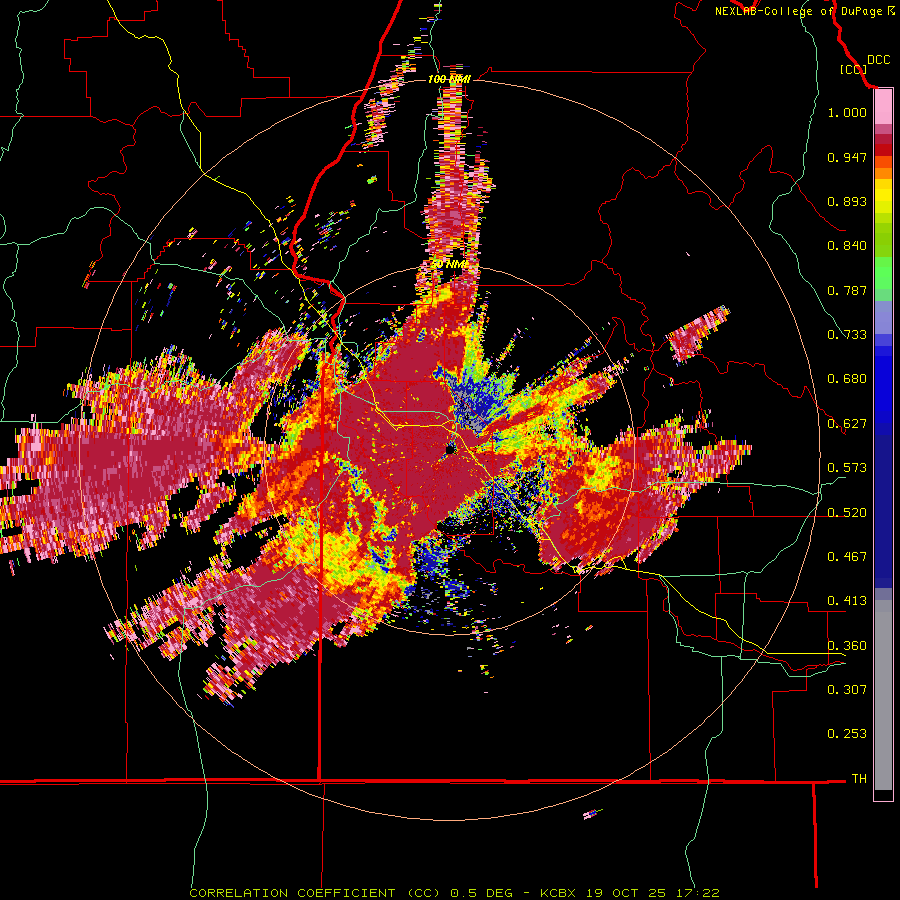
Task: Select the 0.573 legend value
Action: point(847,468)
